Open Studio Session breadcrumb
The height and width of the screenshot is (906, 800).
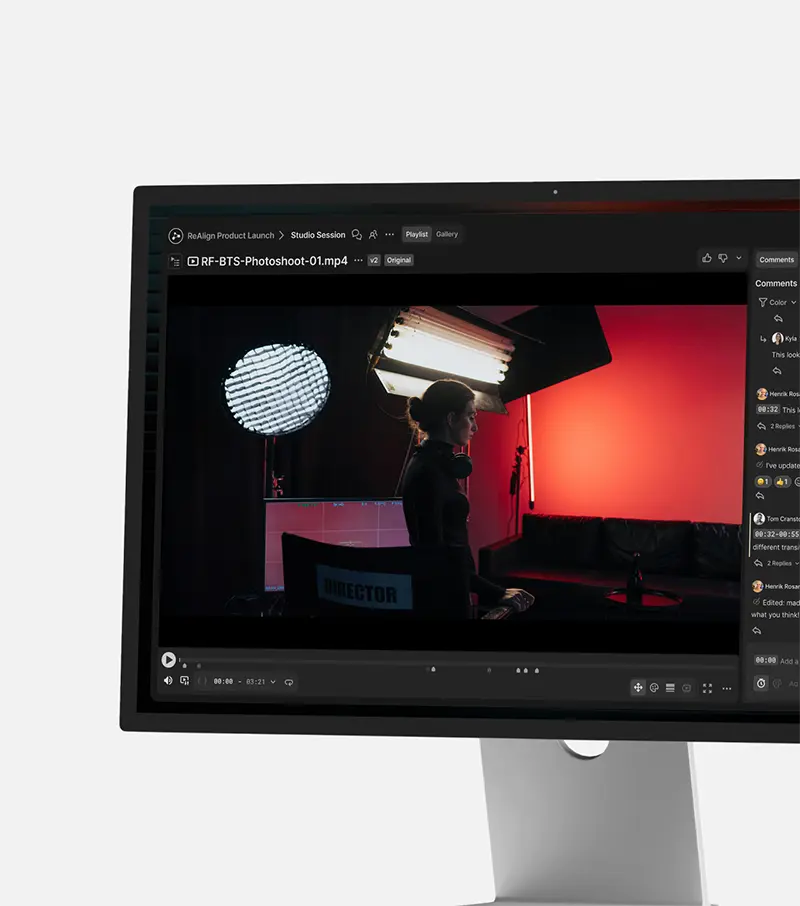(318, 235)
